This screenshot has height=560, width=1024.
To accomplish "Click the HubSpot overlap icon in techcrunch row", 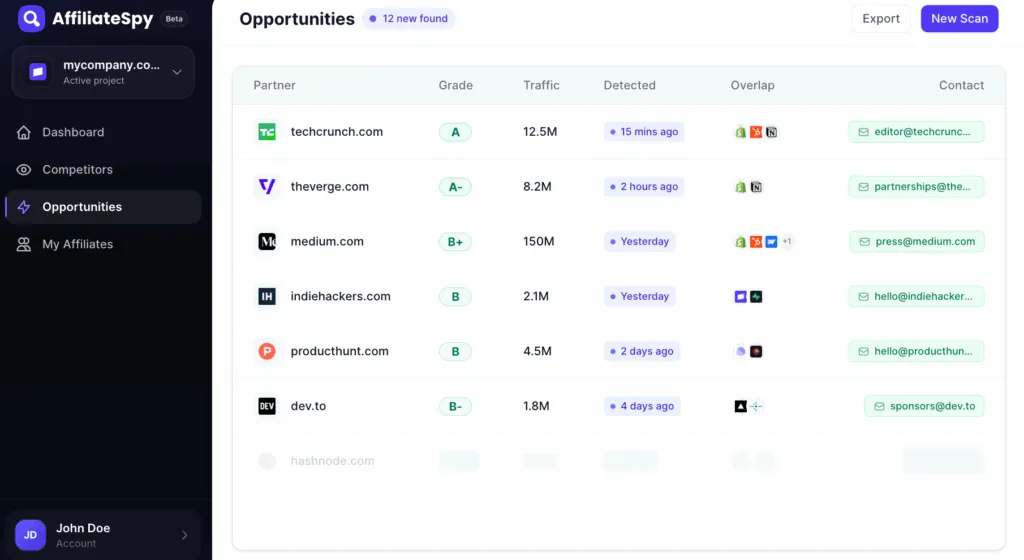I will (756, 132).
